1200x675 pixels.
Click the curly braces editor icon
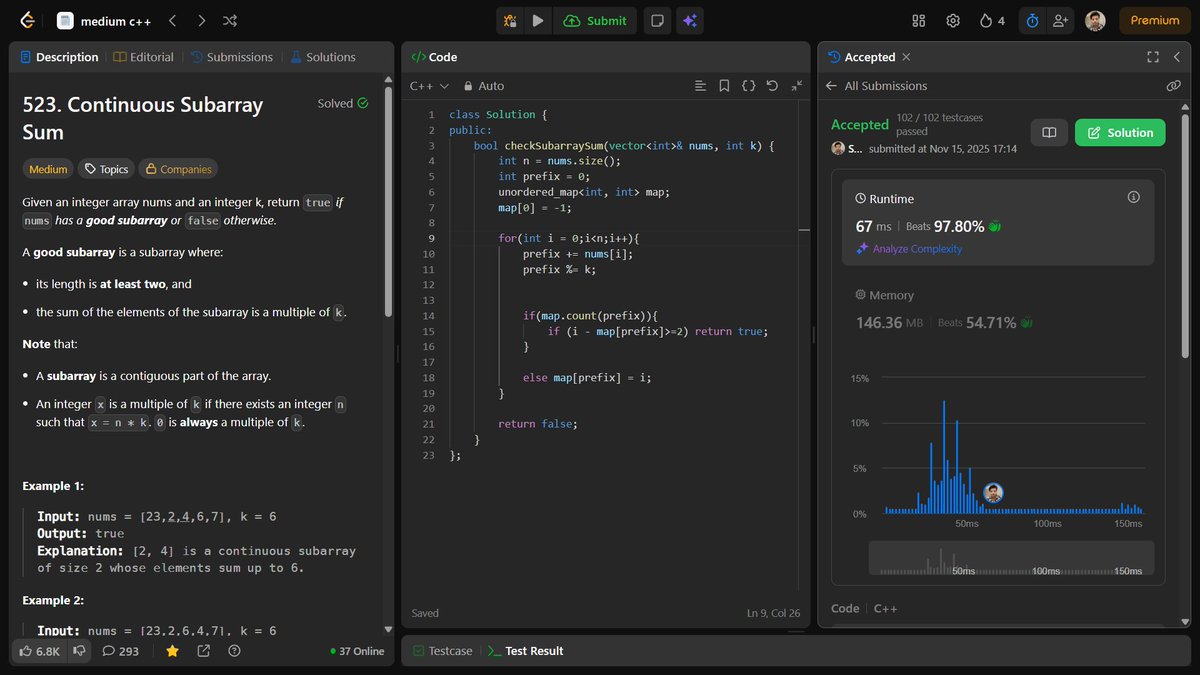point(748,86)
